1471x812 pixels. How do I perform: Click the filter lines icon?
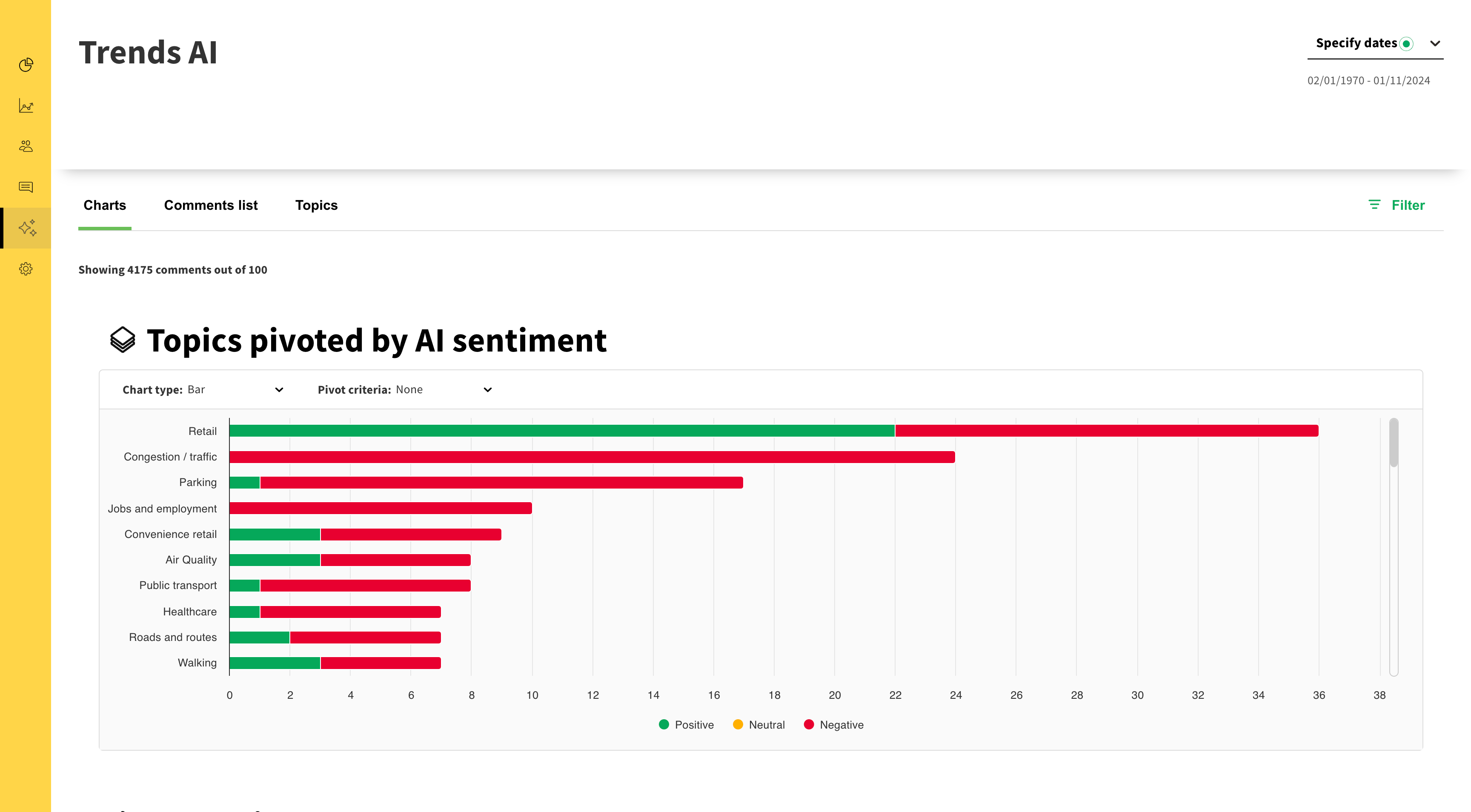click(x=1374, y=205)
